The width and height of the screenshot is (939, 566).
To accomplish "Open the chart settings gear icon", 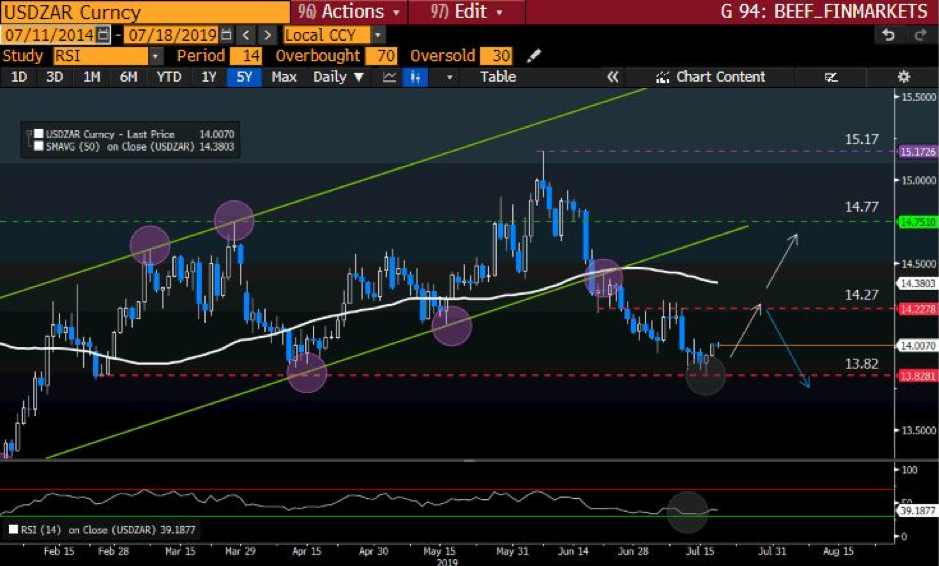I will (x=903, y=77).
